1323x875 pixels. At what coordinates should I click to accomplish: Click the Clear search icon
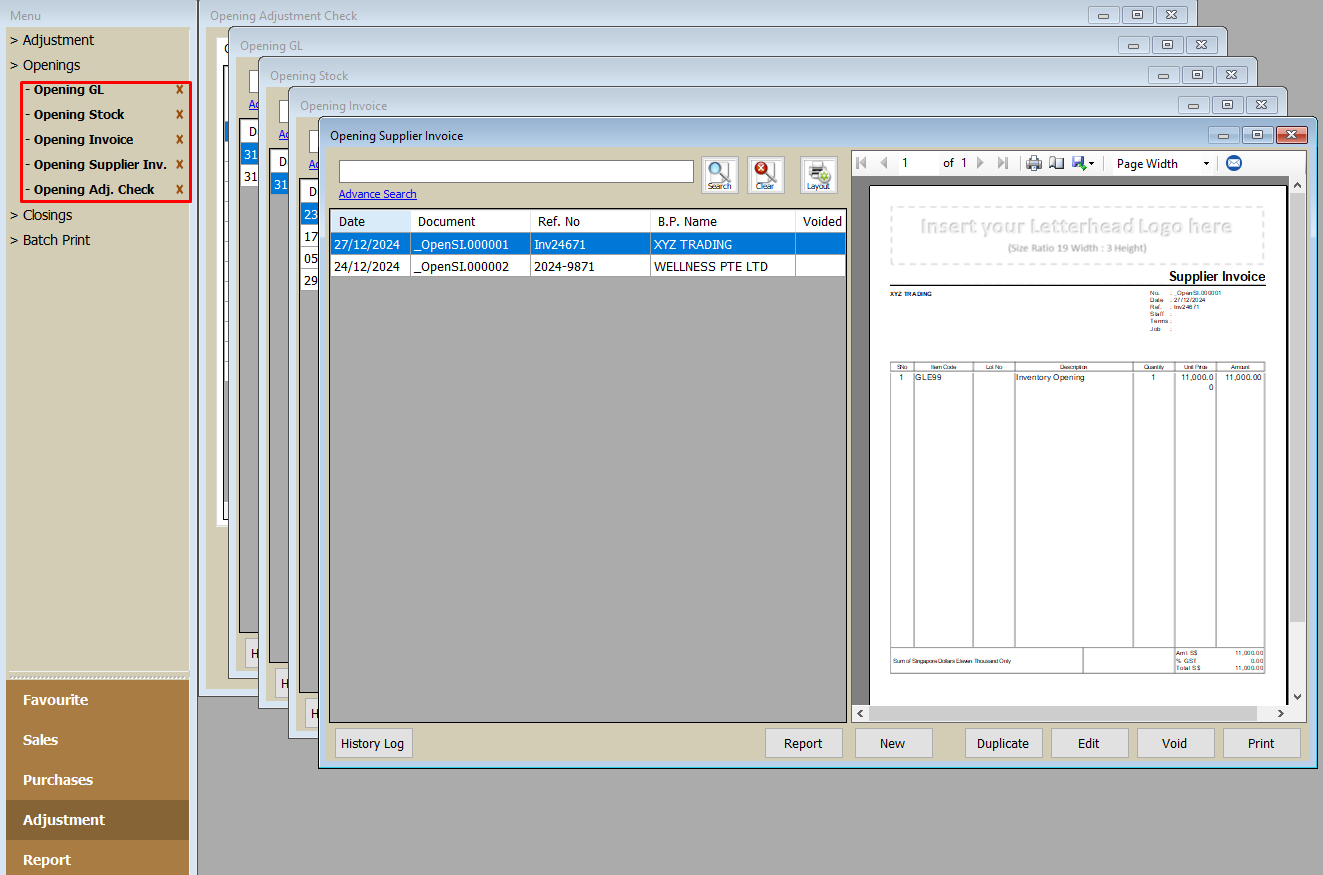click(765, 174)
